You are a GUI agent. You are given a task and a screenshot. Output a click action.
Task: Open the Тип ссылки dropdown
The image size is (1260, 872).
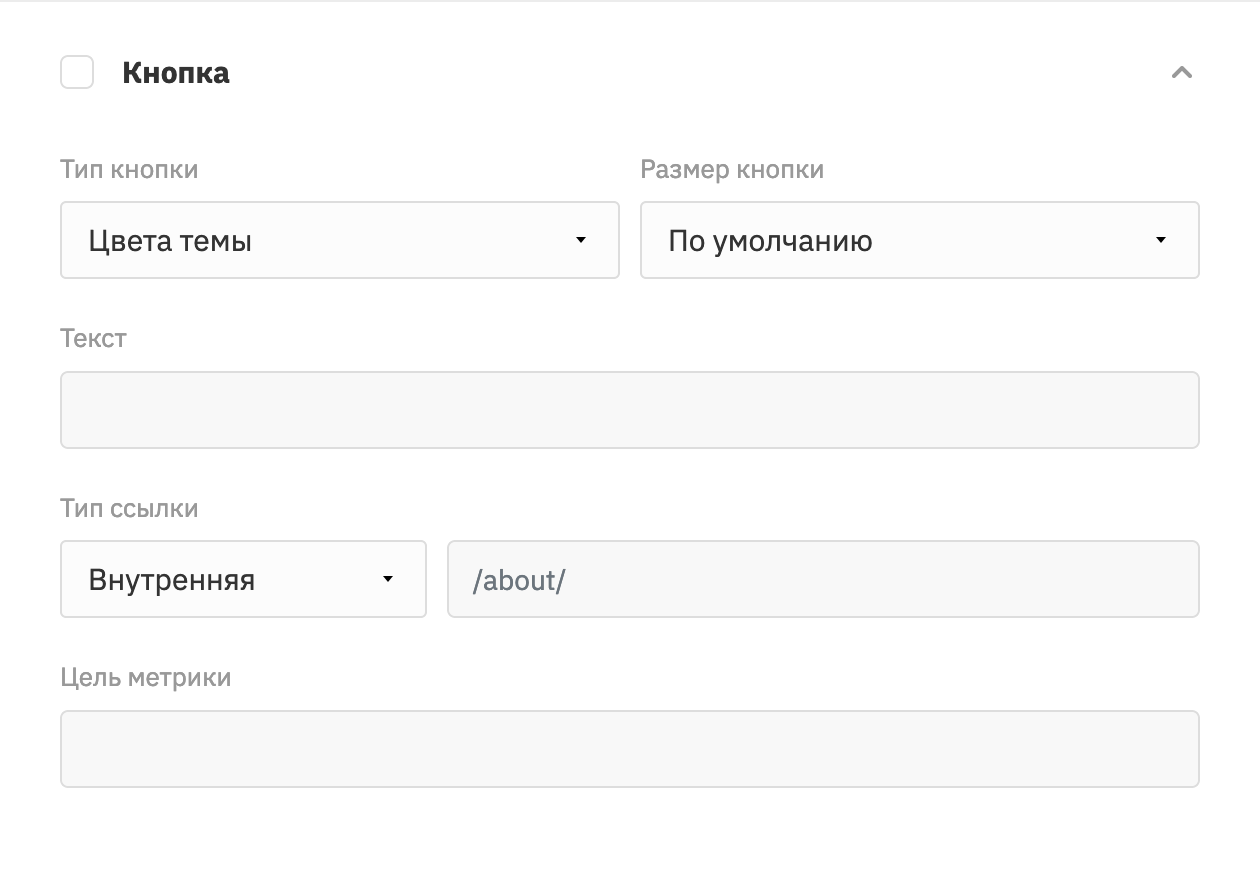[x=243, y=579]
